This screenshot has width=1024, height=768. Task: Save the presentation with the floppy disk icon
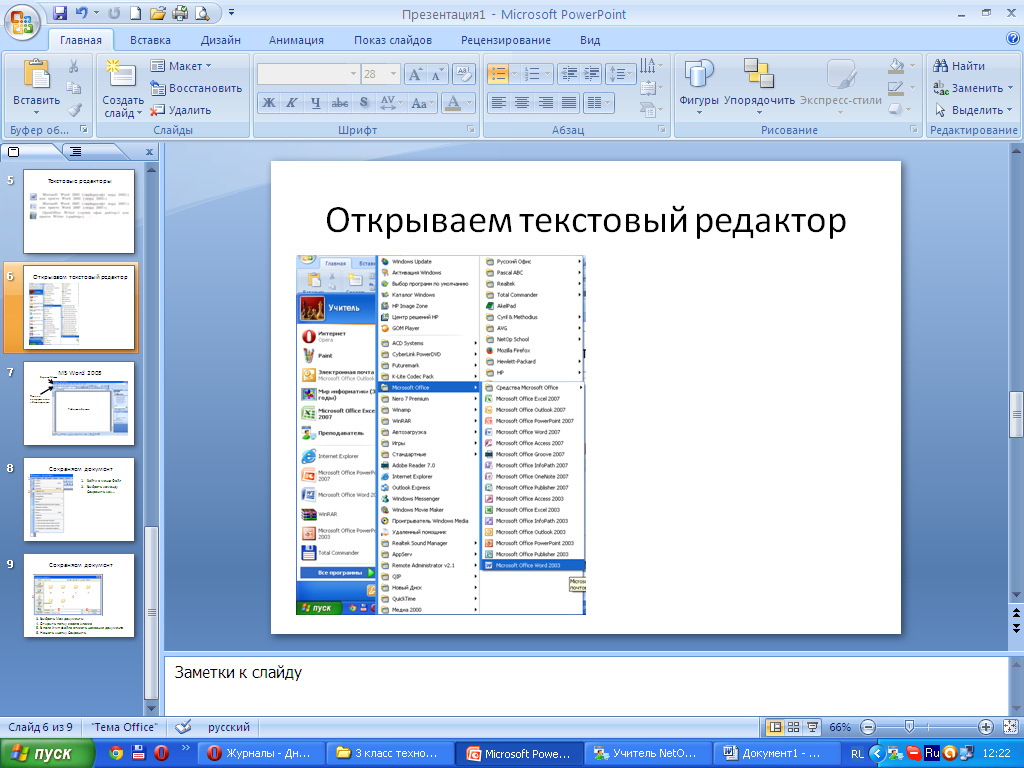point(60,13)
